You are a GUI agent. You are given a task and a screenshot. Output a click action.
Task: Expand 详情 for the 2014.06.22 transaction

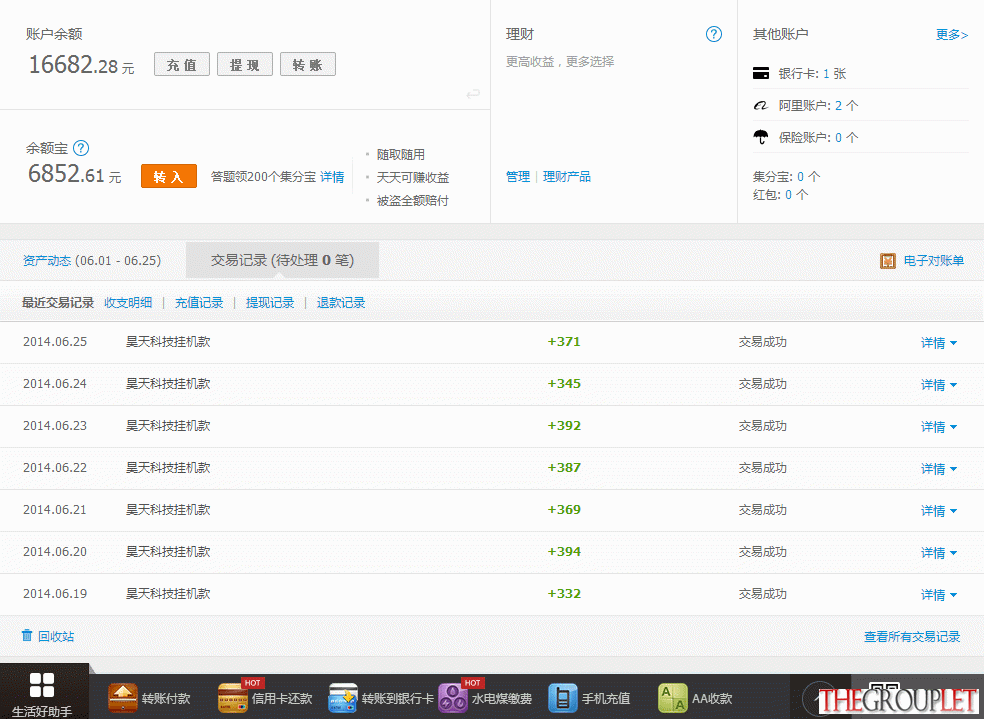(939, 469)
